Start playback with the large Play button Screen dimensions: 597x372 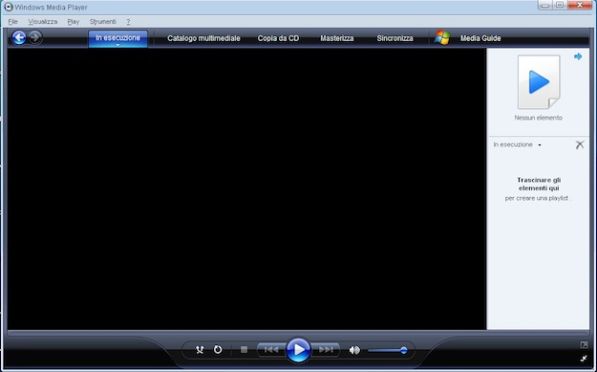click(298, 350)
